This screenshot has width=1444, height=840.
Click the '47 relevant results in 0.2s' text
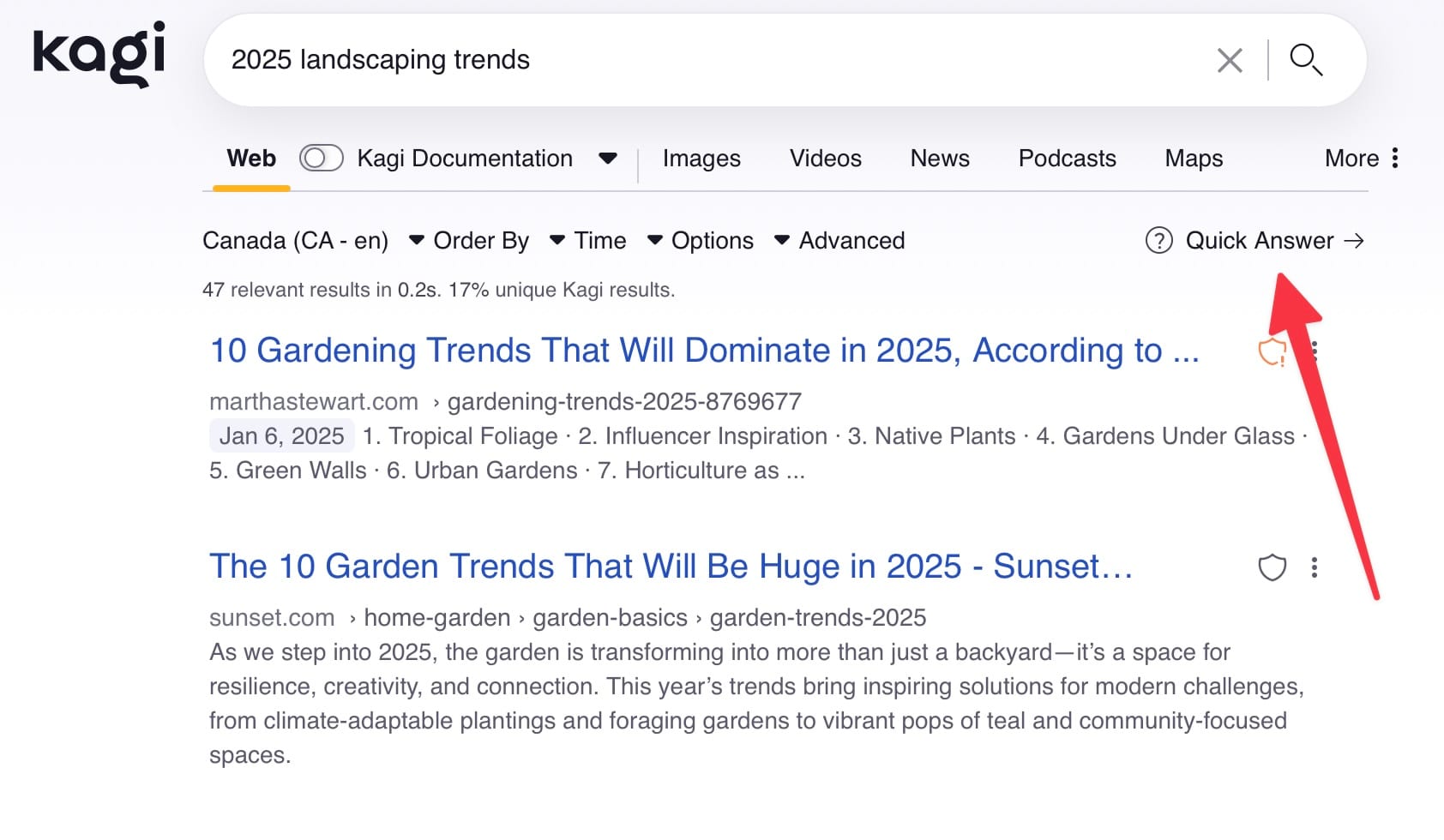322,290
